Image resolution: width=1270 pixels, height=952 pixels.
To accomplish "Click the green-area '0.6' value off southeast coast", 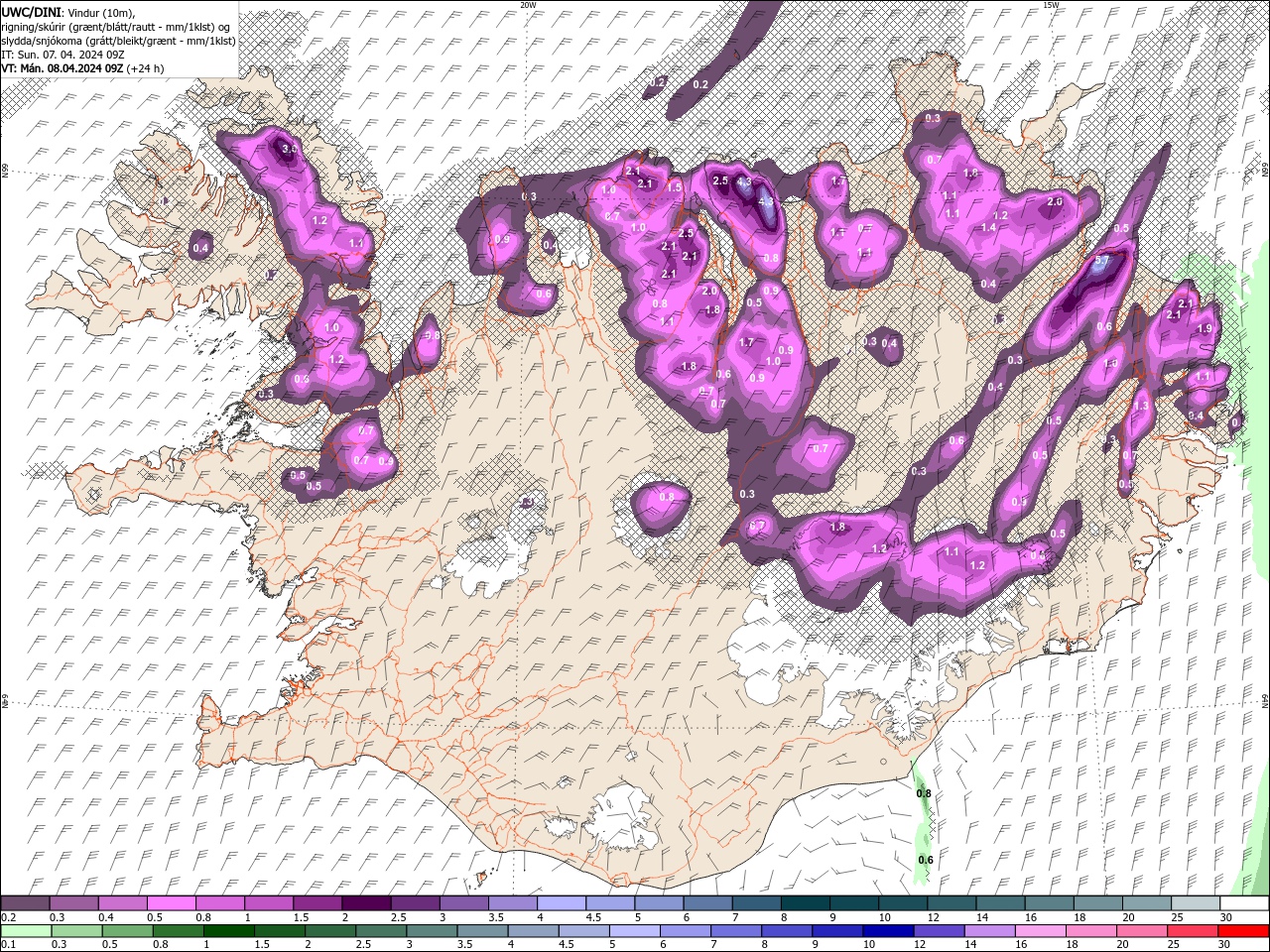I will coord(926,859).
